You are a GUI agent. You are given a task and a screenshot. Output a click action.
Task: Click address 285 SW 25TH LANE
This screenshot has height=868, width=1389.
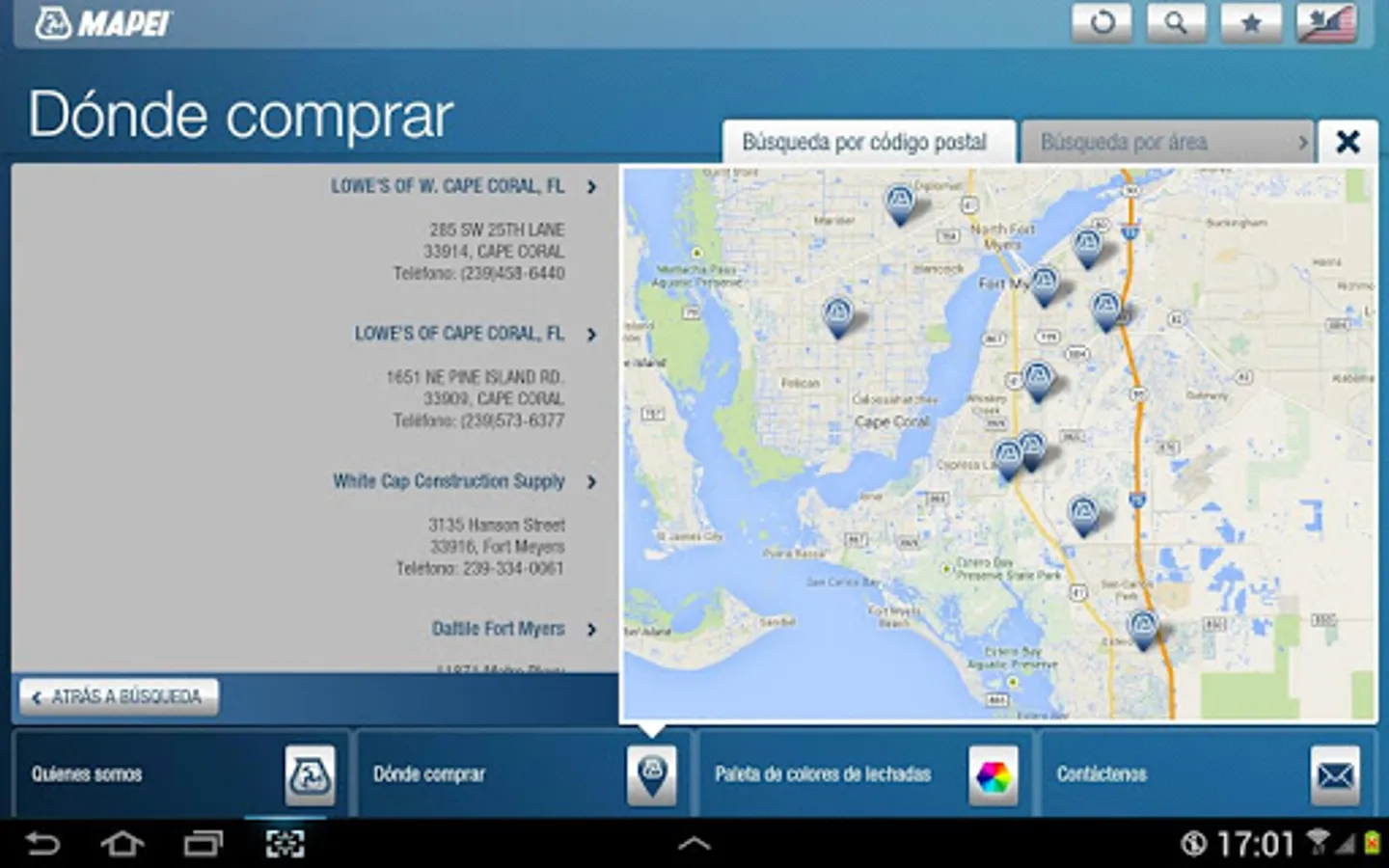tap(497, 230)
